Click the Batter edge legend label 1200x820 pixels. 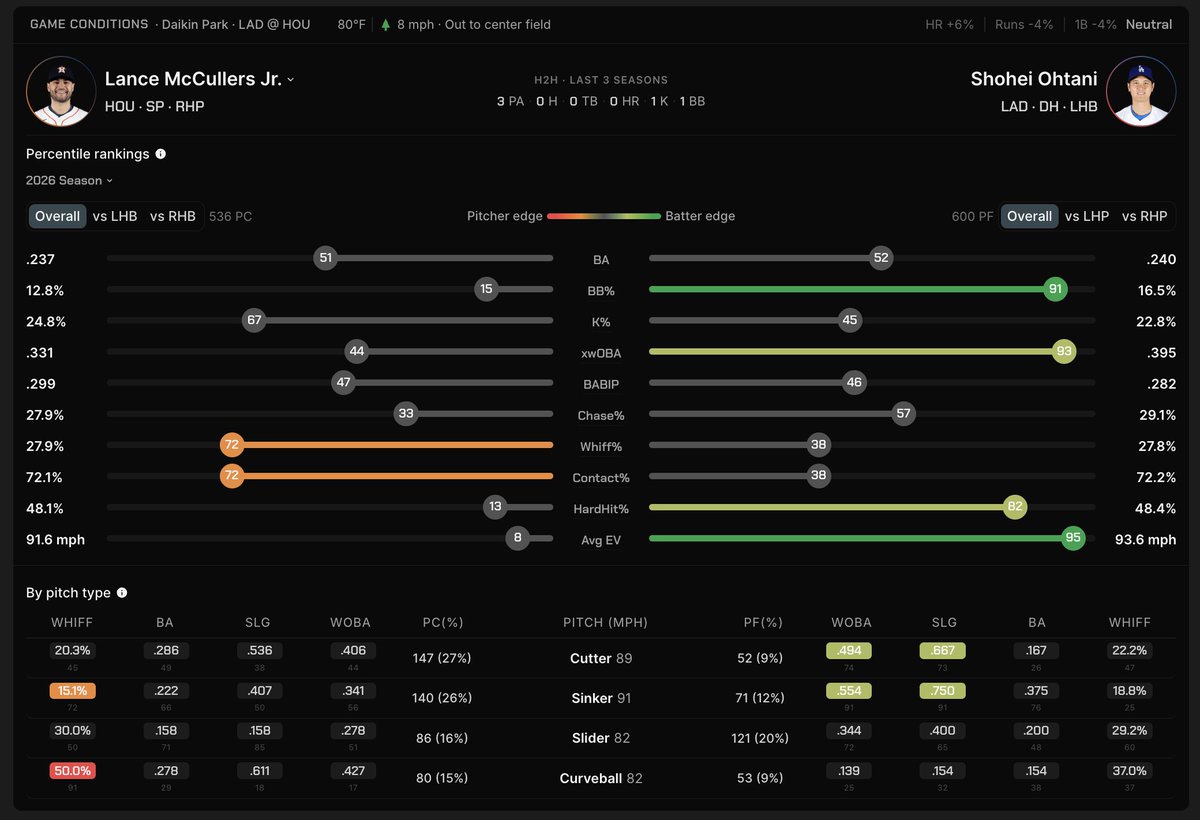700,216
